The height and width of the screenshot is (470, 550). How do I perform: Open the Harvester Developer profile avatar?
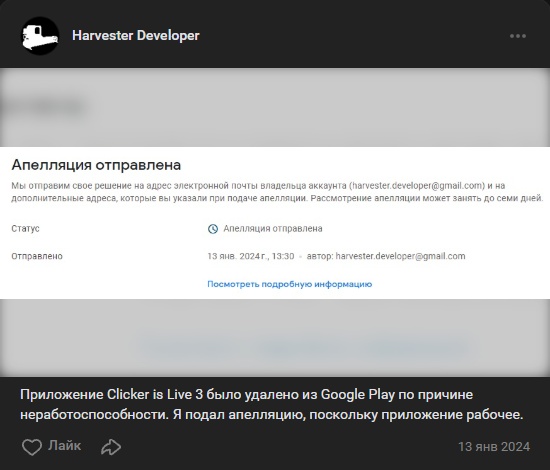click(40, 36)
